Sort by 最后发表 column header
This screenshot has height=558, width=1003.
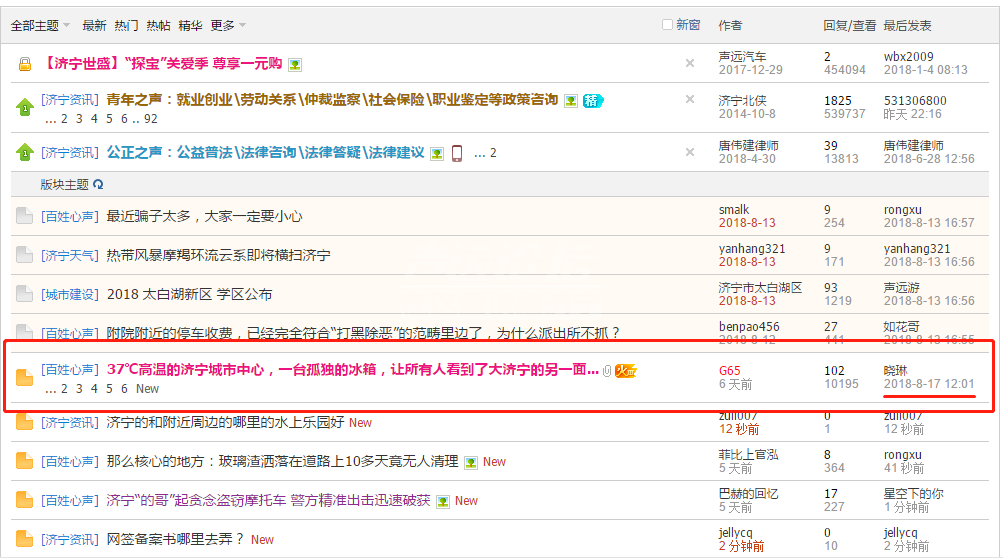(x=907, y=26)
